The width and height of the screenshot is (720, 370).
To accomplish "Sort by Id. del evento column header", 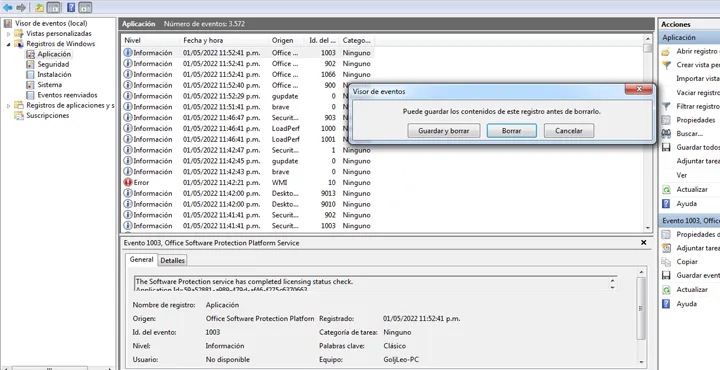I will pyautogui.click(x=322, y=40).
